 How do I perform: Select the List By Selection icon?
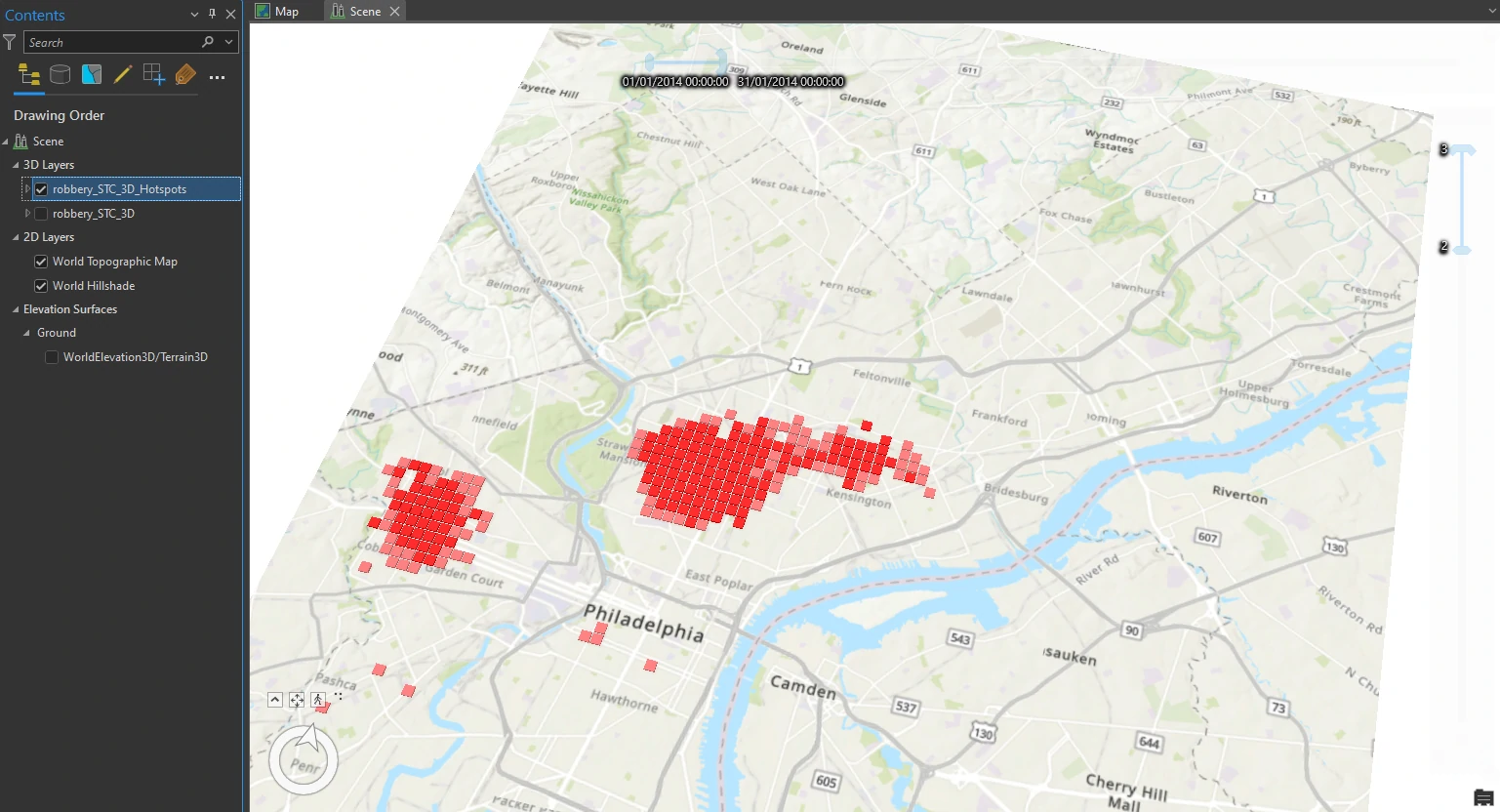(92, 75)
